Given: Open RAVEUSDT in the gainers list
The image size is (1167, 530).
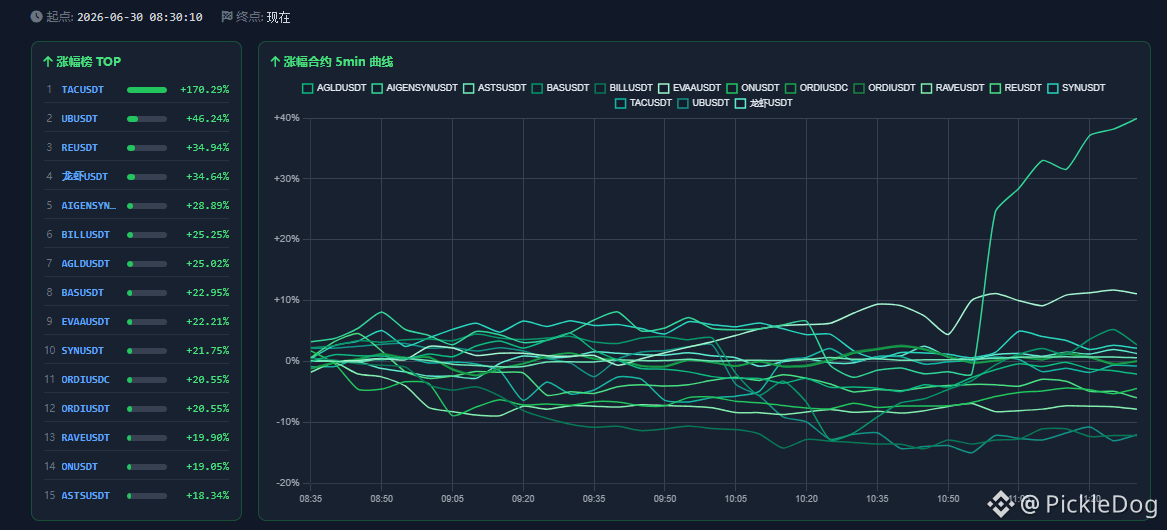Looking at the screenshot, I should click(86, 438).
